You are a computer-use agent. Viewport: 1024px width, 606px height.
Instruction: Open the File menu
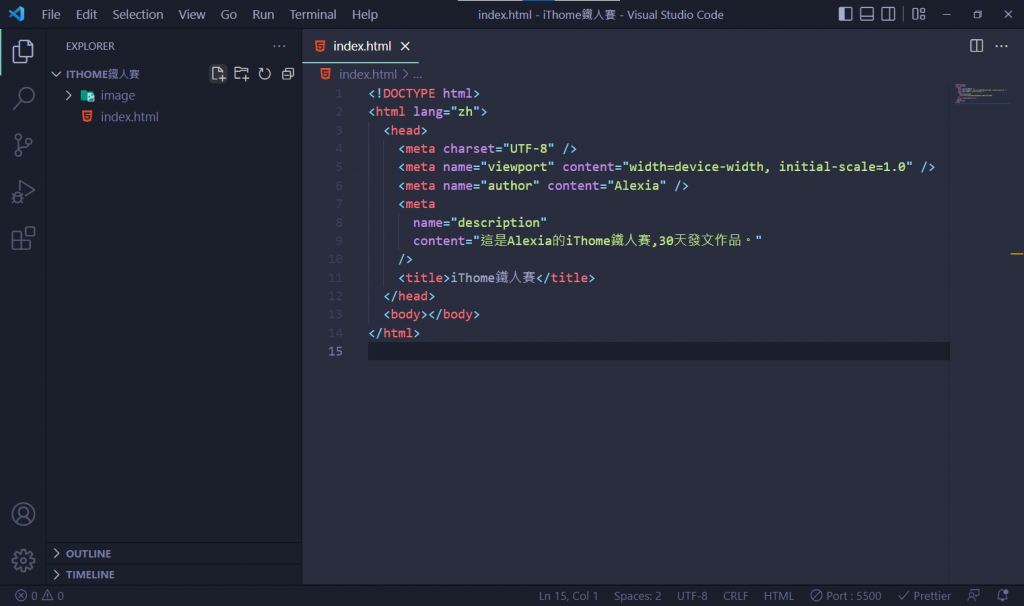point(51,14)
